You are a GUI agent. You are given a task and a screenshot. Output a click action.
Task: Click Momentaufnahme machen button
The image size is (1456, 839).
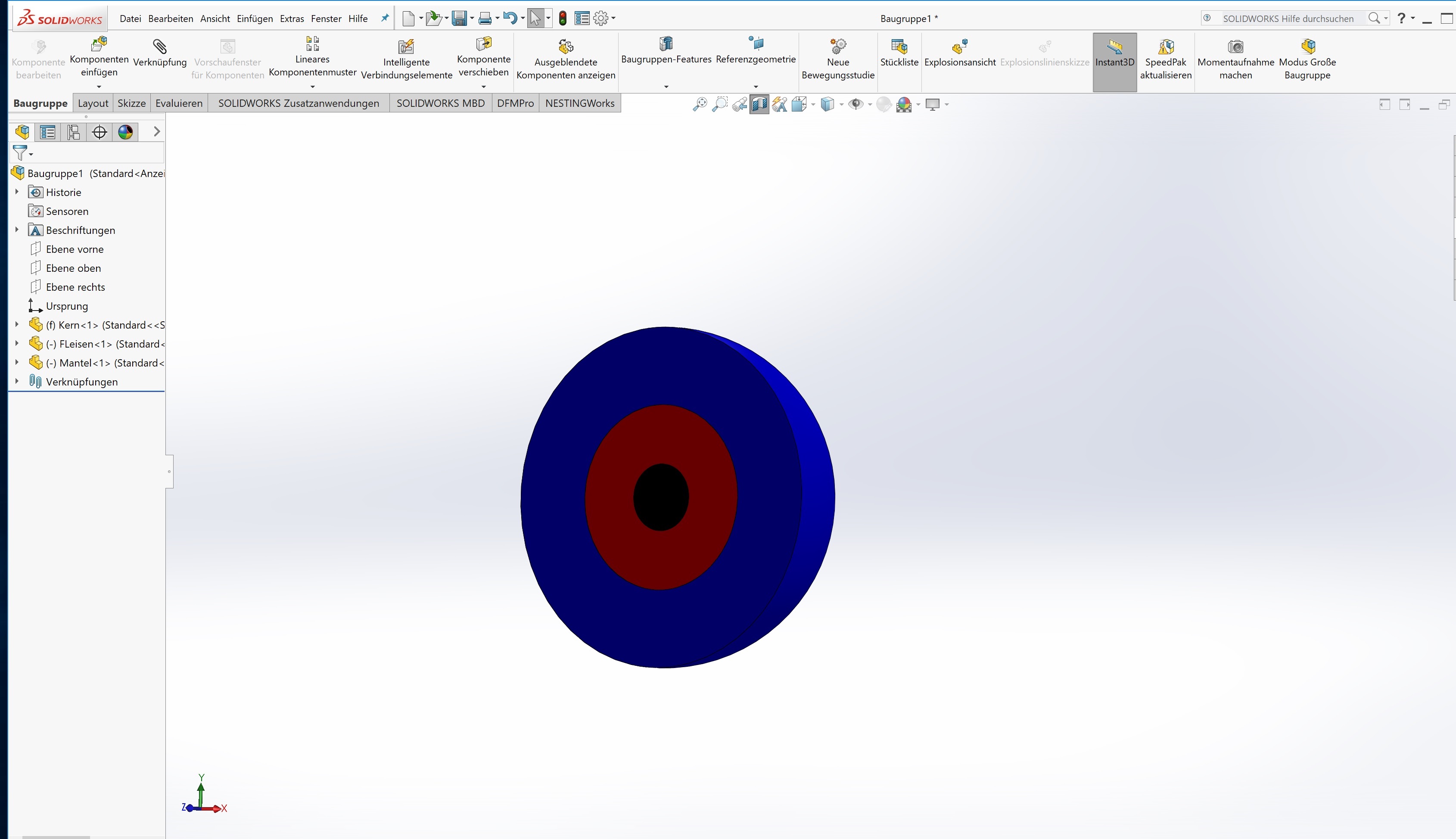(1235, 60)
